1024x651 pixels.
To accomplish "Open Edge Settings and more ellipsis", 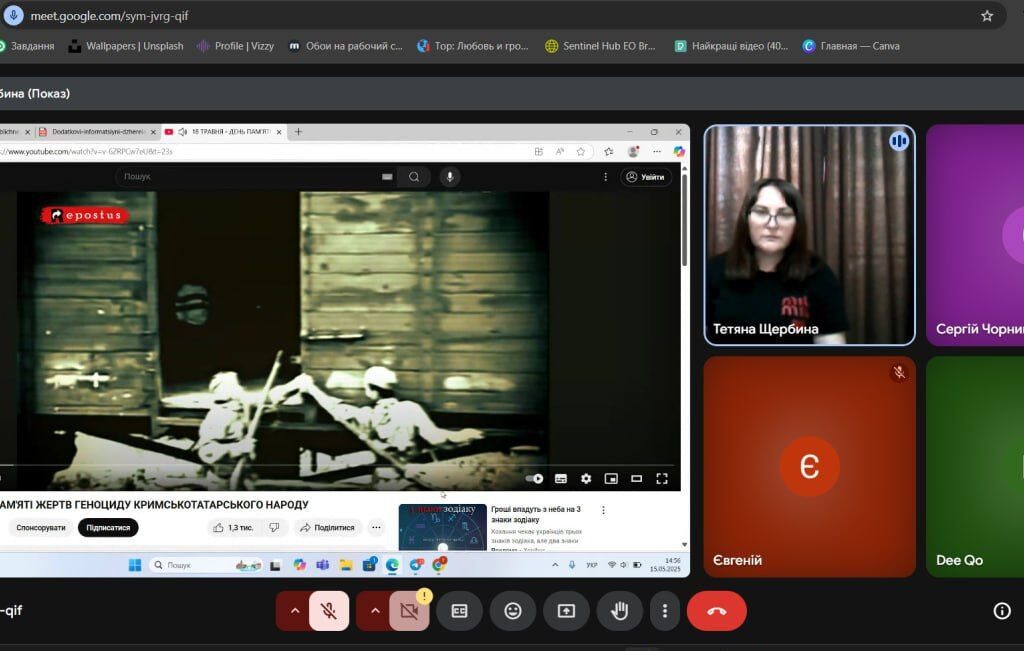I will pyautogui.click(x=657, y=151).
